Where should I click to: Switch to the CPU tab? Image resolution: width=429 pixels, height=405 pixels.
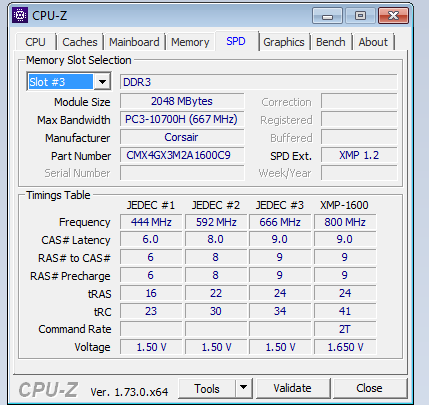(35, 42)
